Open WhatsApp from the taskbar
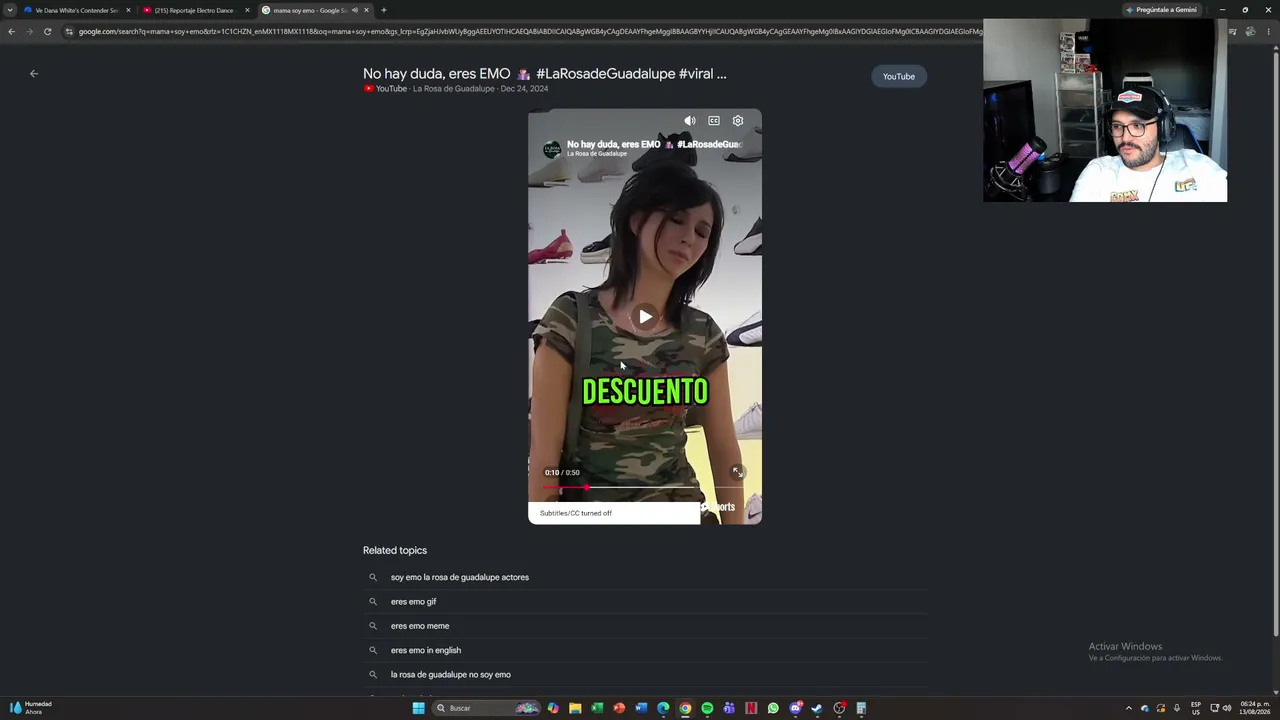Viewport: 1280px width, 720px height. tap(773, 708)
